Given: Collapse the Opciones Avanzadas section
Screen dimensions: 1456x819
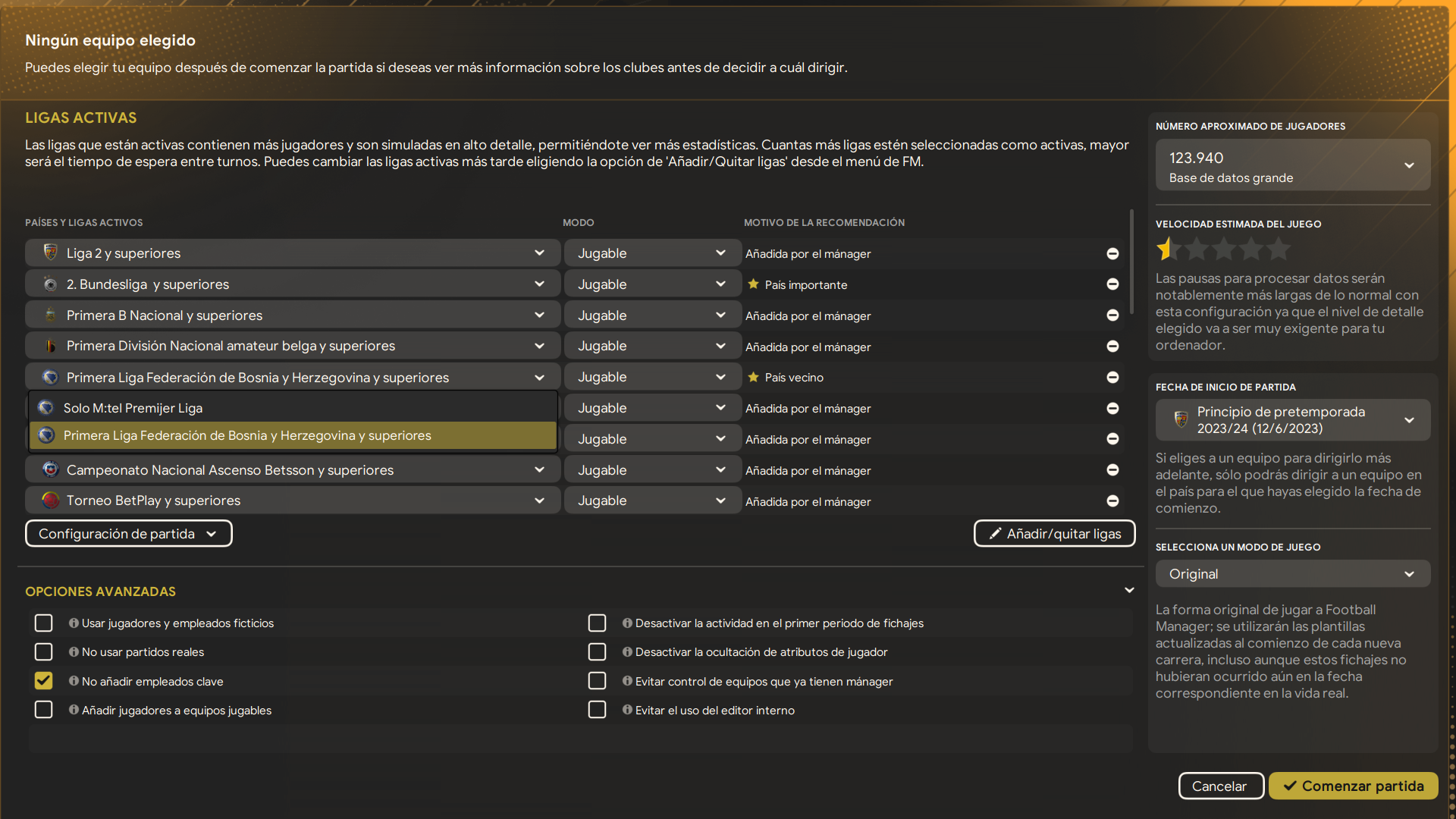Looking at the screenshot, I should (1129, 591).
